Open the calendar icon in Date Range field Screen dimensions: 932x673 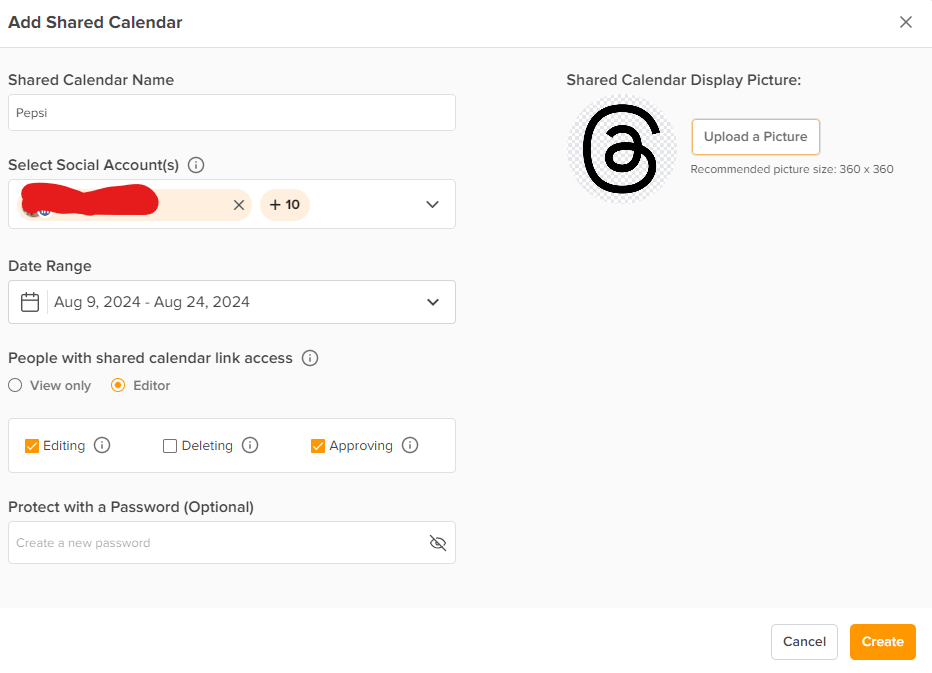click(x=29, y=301)
